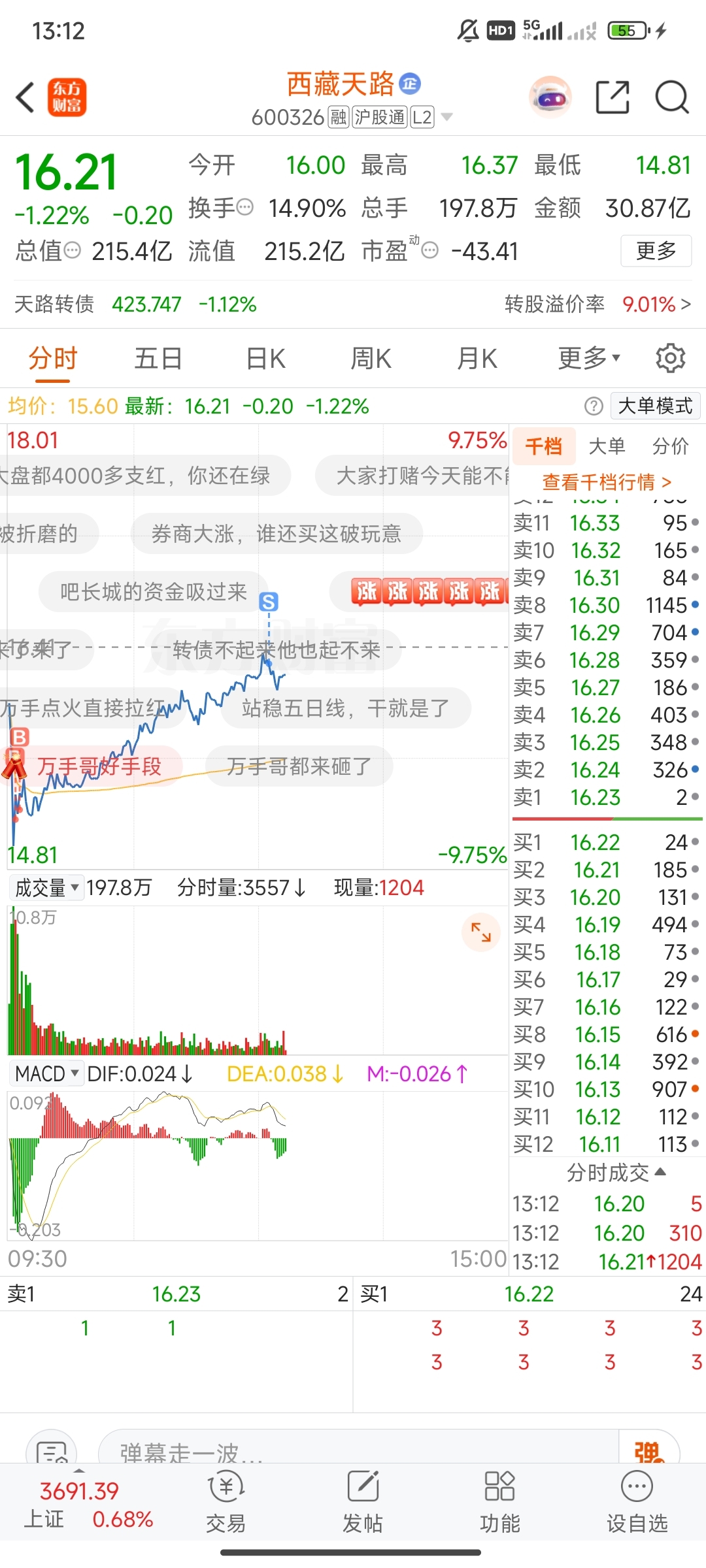This screenshot has width=706, height=1568.
Task: Switch to 日K chart tab
Action: (x=265, y=358)
